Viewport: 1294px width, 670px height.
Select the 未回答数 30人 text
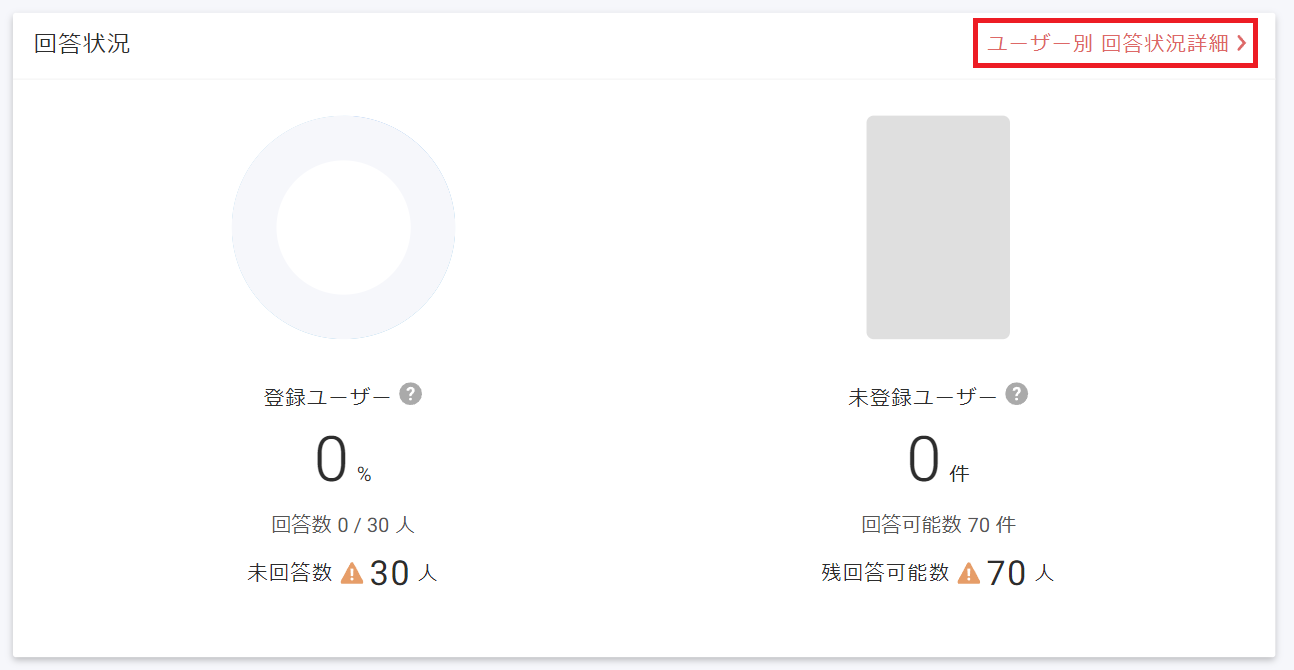(x=340, y=571)
